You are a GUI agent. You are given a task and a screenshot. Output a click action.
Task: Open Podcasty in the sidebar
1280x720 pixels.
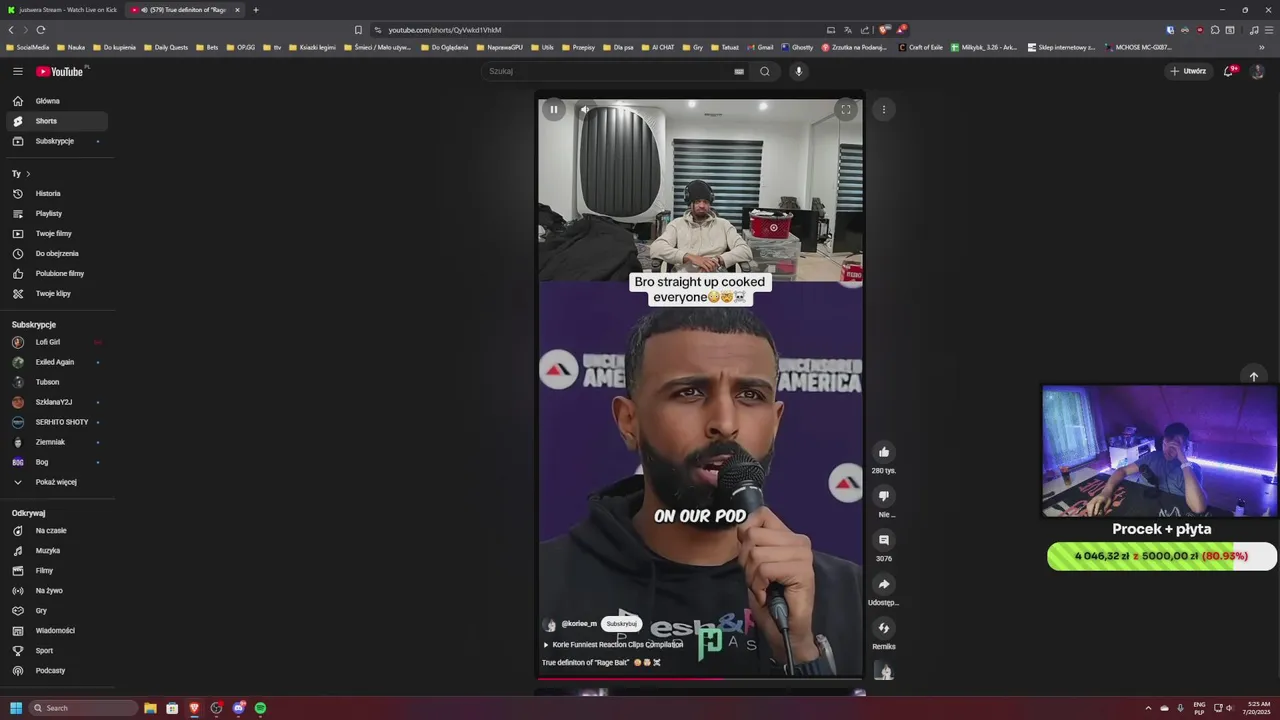click(57, 671)
